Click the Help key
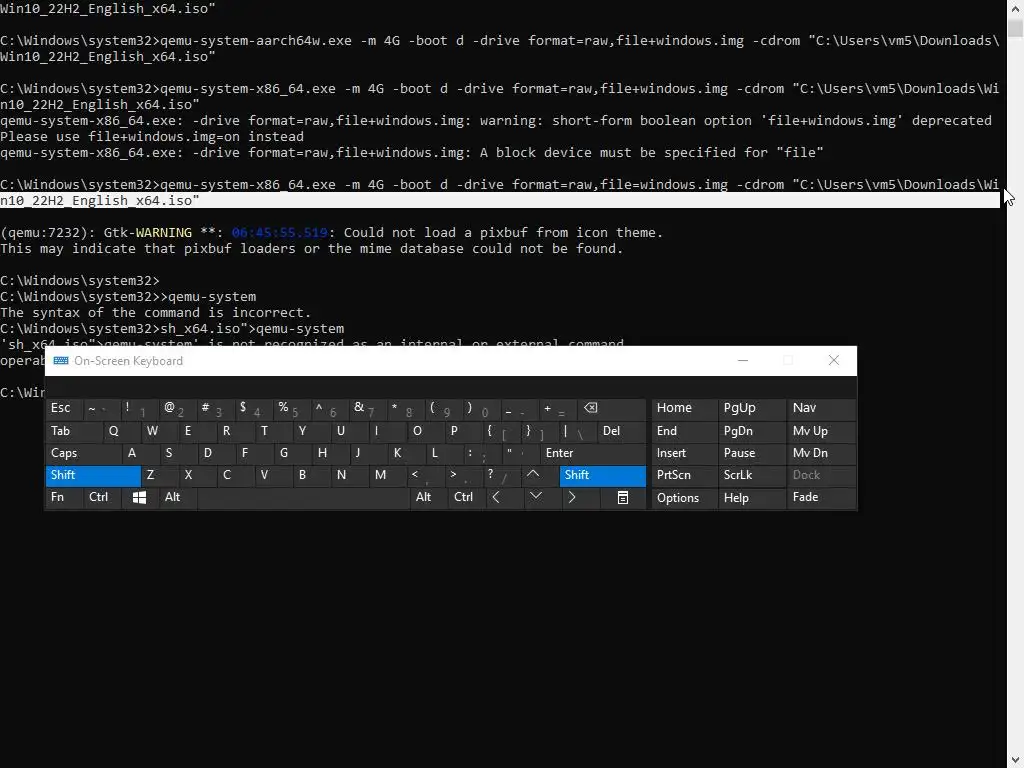 (x=751, y=498)
